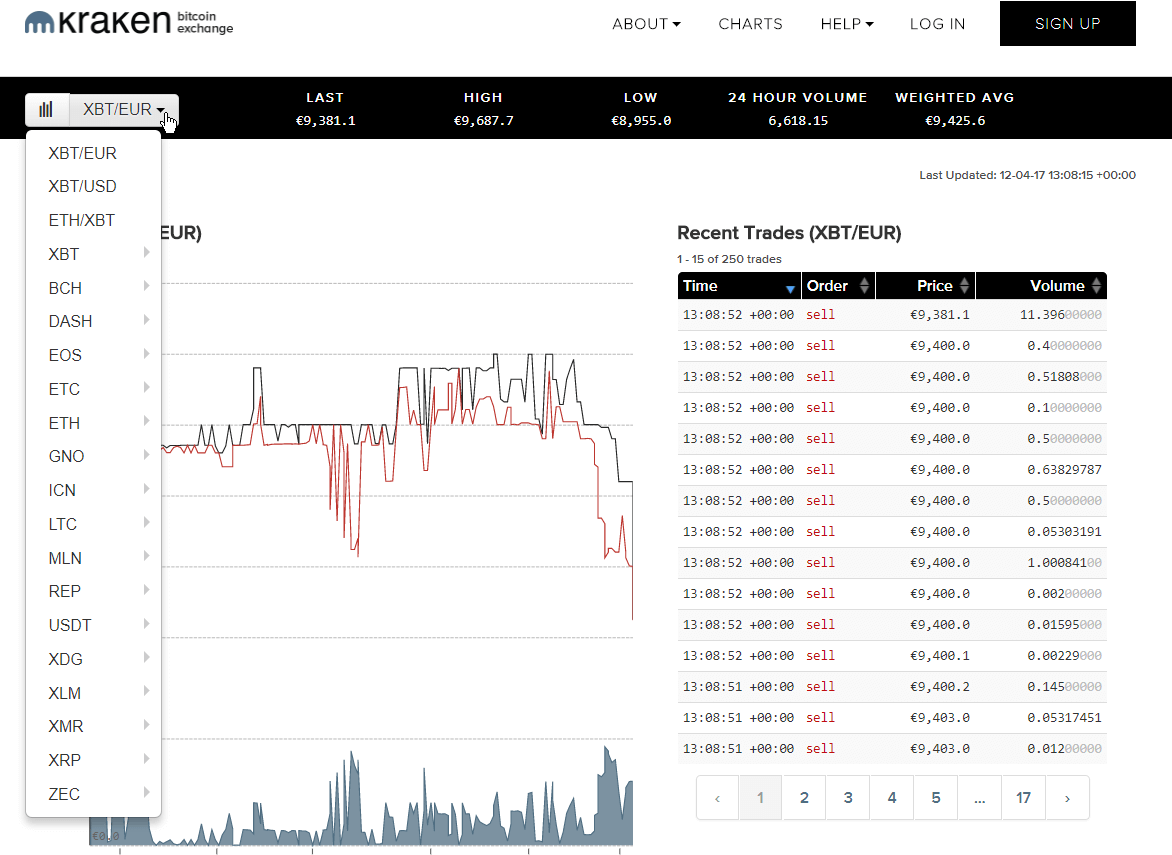This screenshot has height=855, width=1172.
Task: Jump to last trades page 17
Action: (1024, 798)
